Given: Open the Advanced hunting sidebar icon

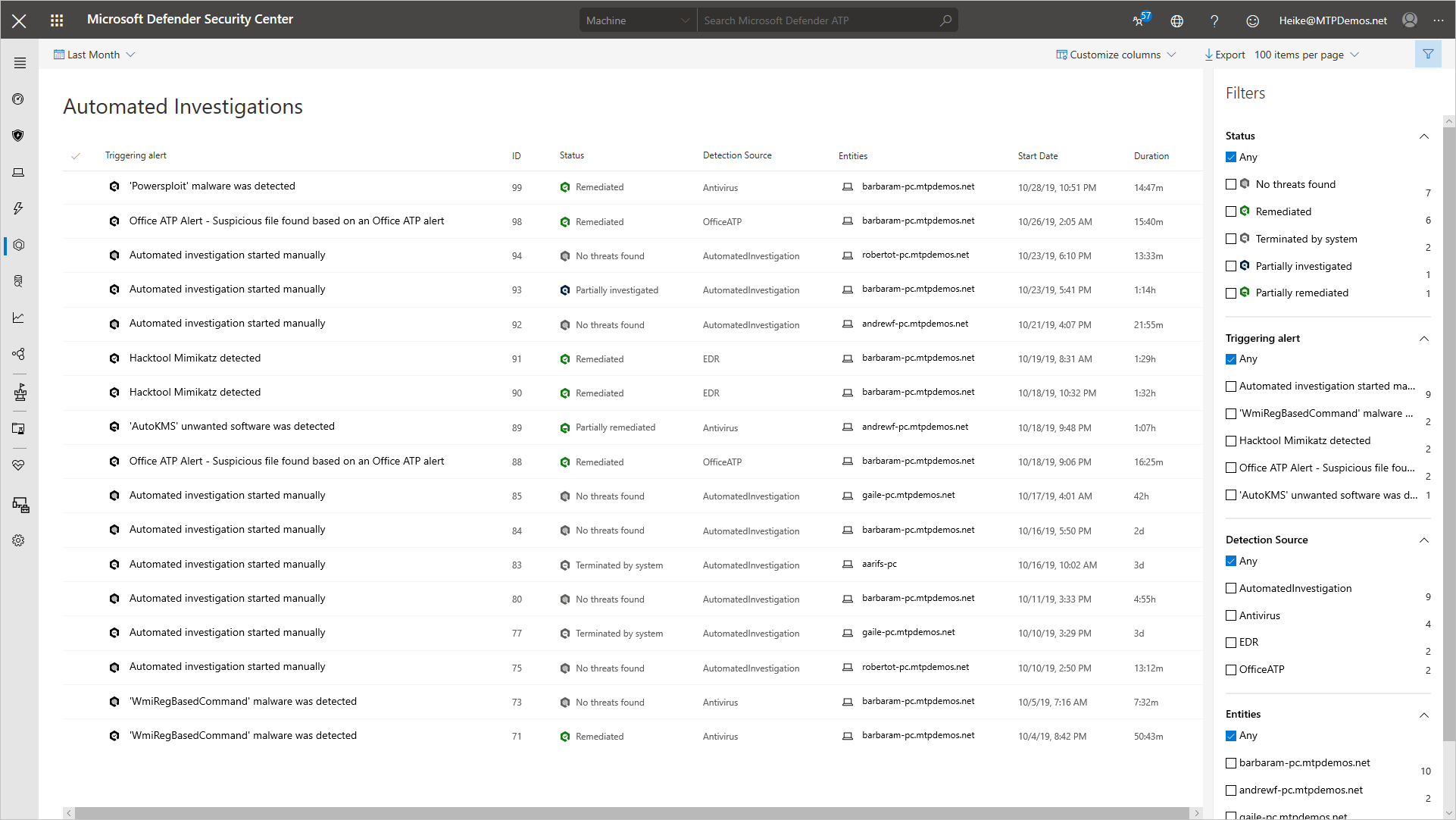Looking at the screenshot, I should click(x=19, y=281).
